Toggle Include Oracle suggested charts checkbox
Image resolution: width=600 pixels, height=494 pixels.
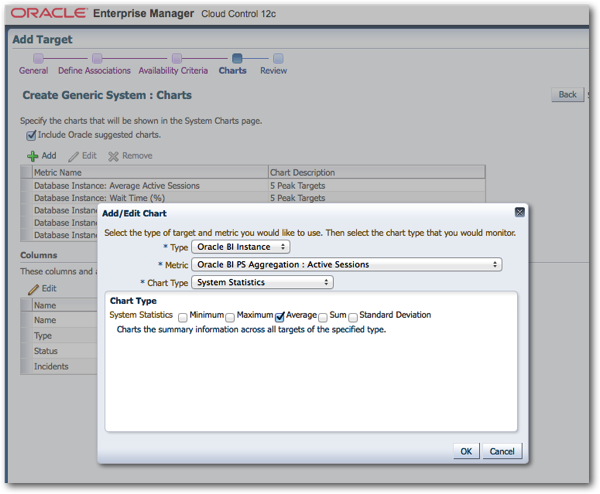pyautogui.click(x=31, y=135)
